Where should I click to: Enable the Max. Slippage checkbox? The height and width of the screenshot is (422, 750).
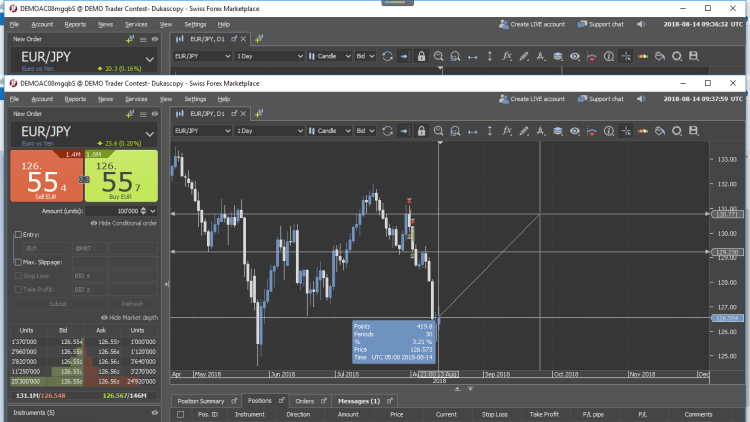point(18,262)
